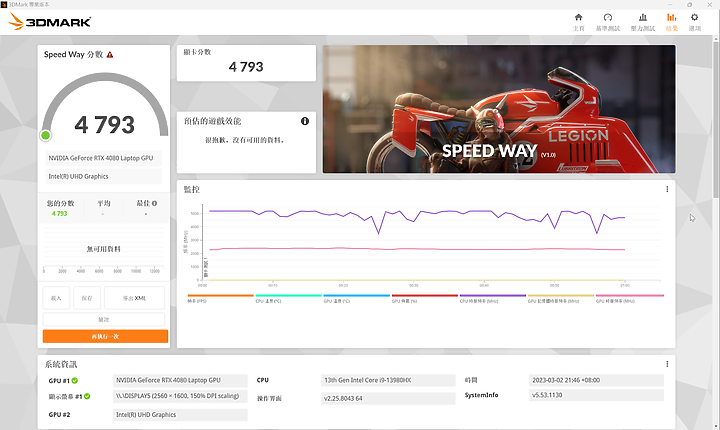The image size is (720, 430).
Task: Click the Speed Way score warning triangle
Action: [x=110, y=55]
